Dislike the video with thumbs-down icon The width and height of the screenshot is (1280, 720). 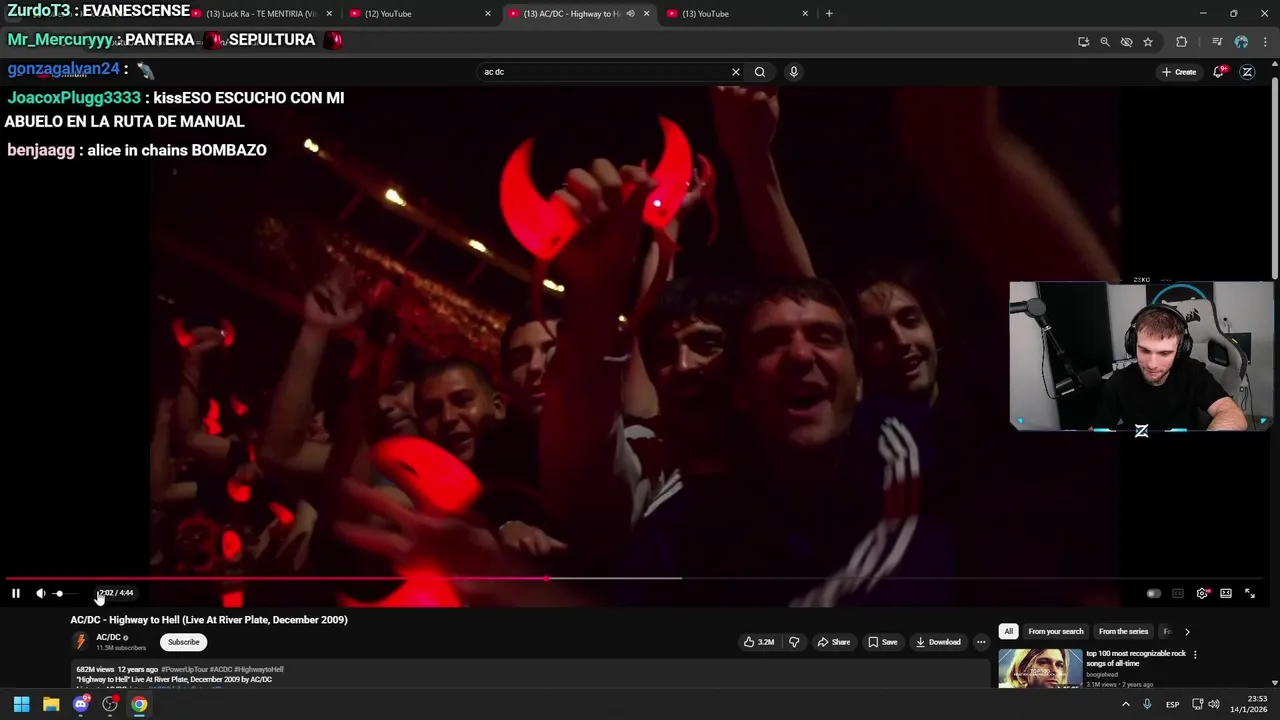click(794, 642)
